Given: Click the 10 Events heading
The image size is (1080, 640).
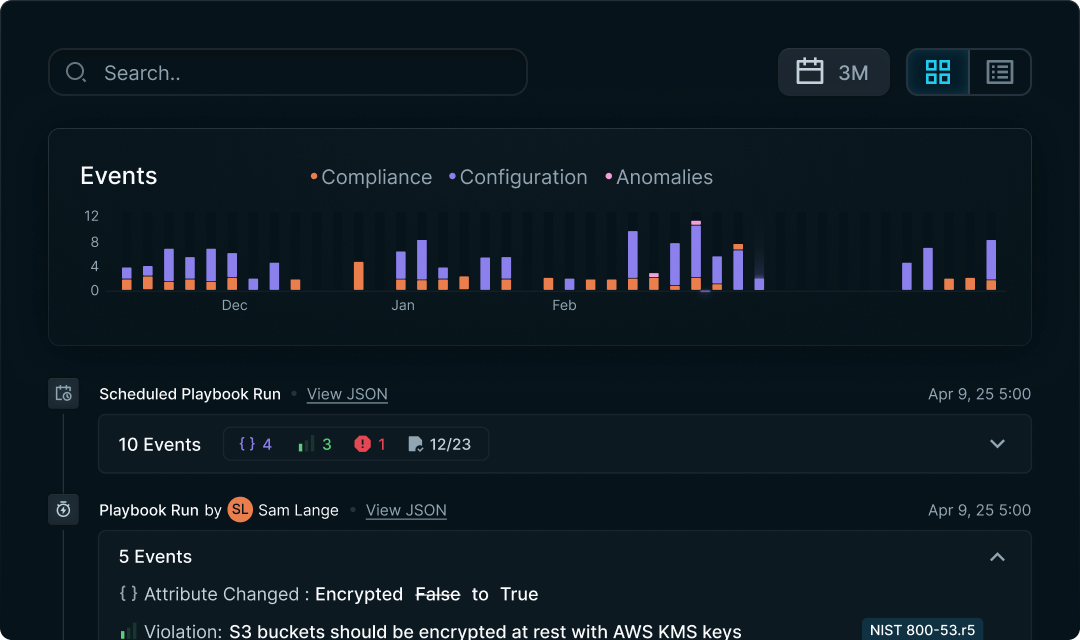Looking at the screenshot, I should 160,444.
